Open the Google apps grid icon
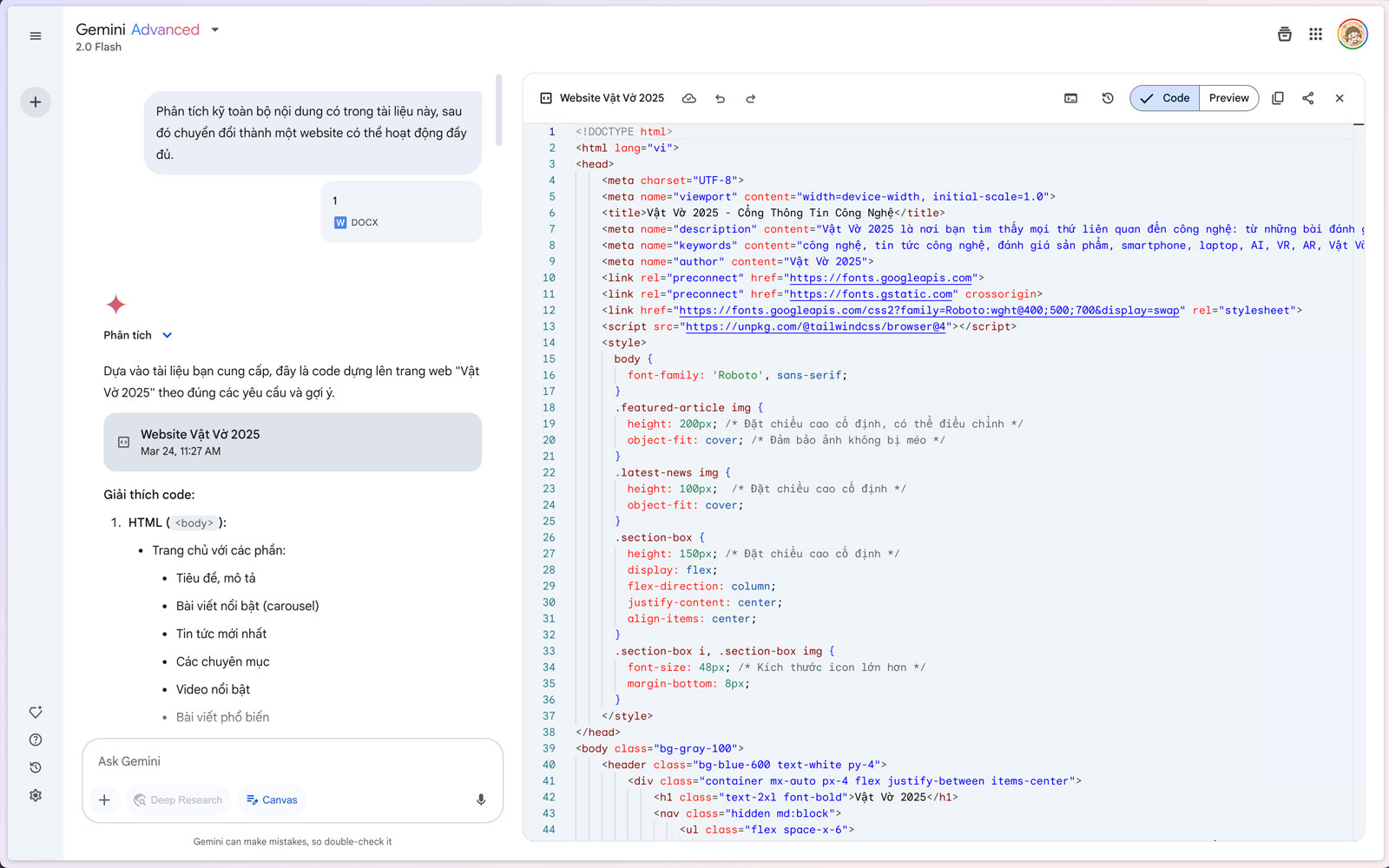This screenshot has height=868, width=1389. point(1316,34)
